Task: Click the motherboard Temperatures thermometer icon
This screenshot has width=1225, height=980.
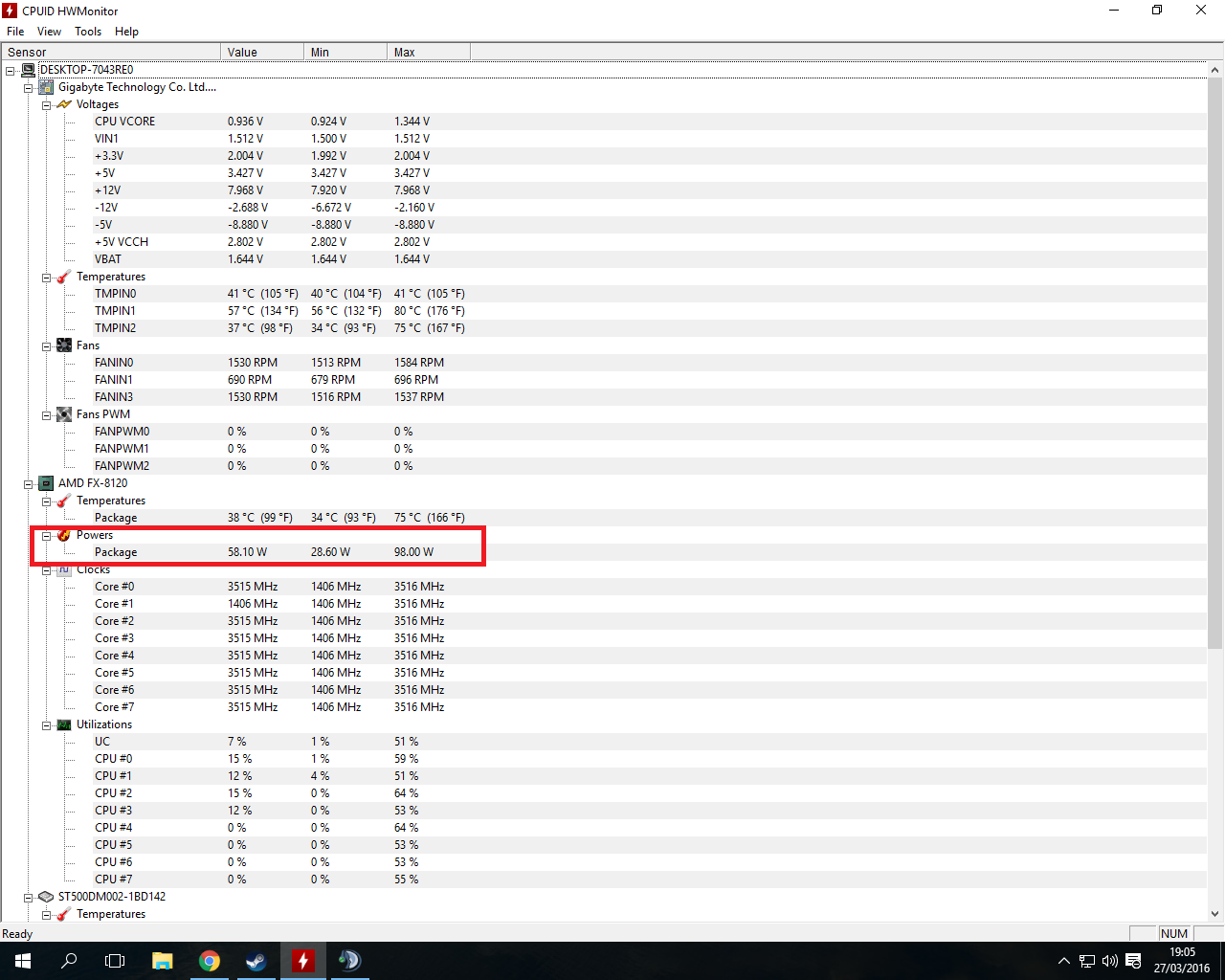Action: pos(64,277)
